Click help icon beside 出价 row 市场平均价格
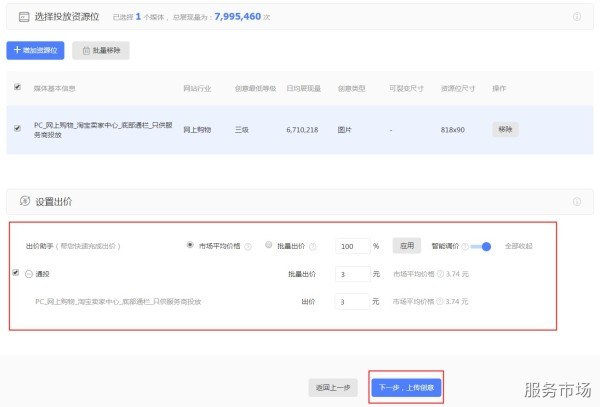 tap(440, 301)
